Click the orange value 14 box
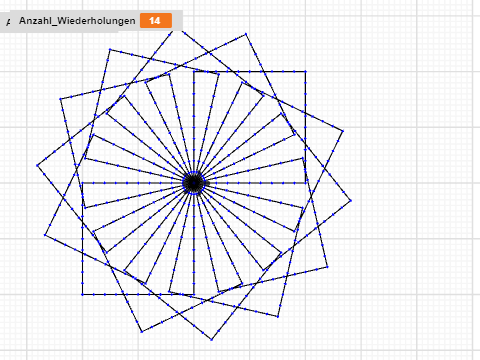The image size is (480, 360). pyautogui.click(x=156, y=21)
